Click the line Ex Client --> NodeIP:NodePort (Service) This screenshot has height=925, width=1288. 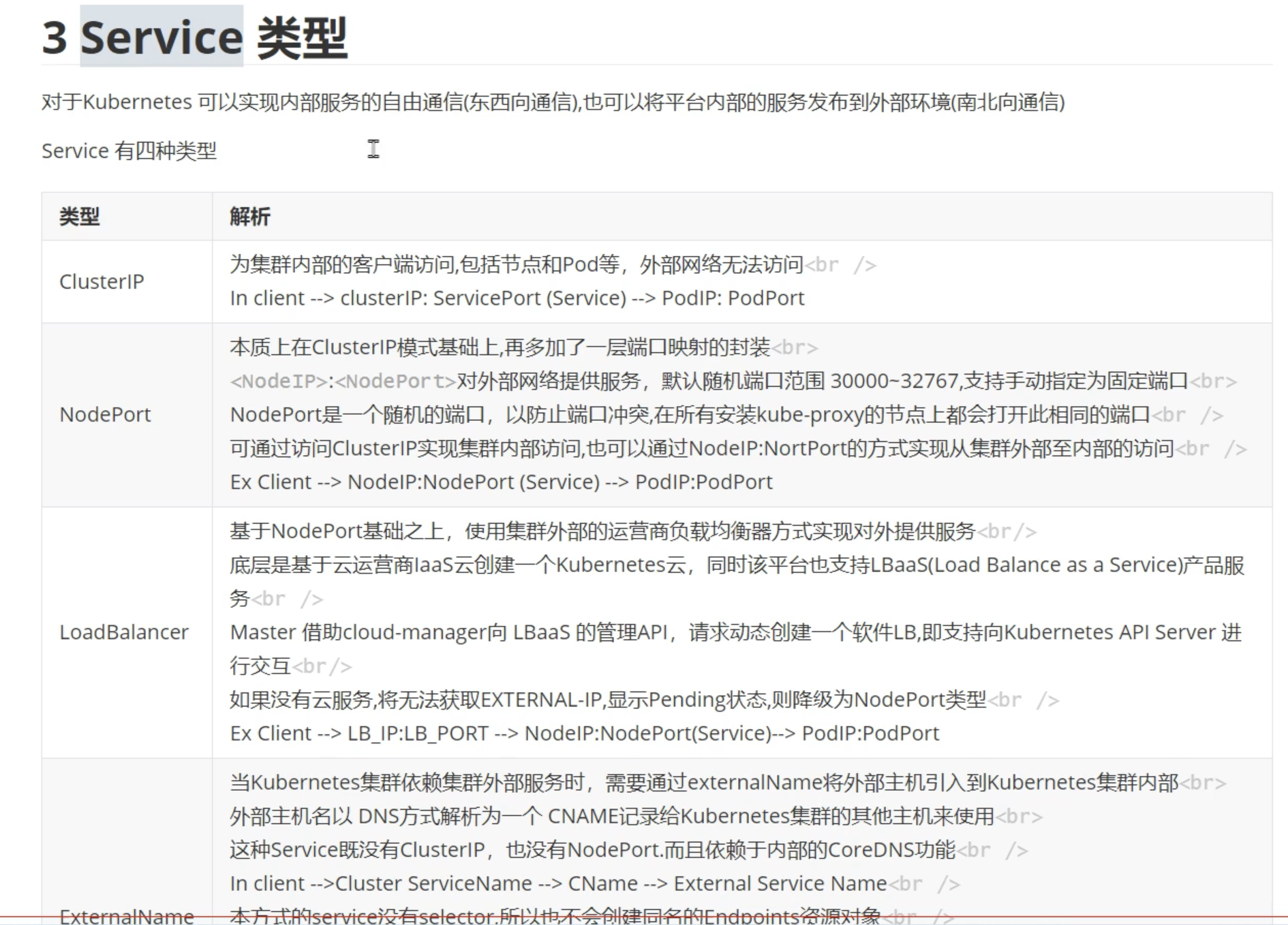pyautogui.click(x=501, y=482)
